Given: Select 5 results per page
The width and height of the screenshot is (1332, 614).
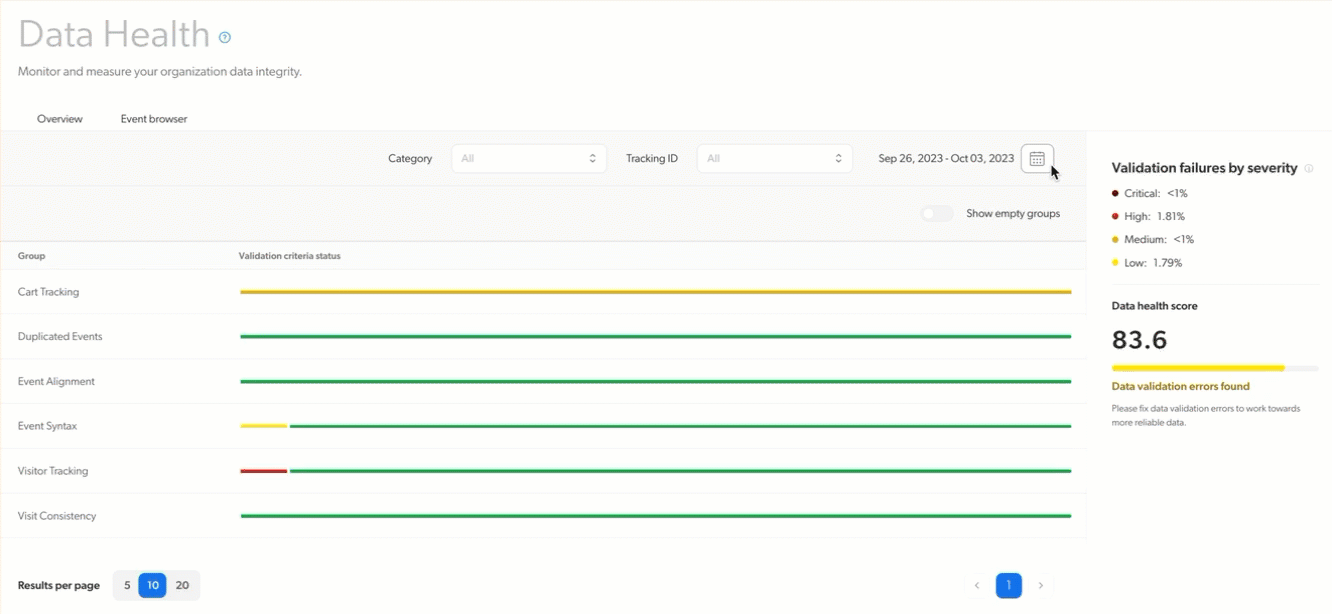Looking at the screenshot, I should [x=126, y=585].
